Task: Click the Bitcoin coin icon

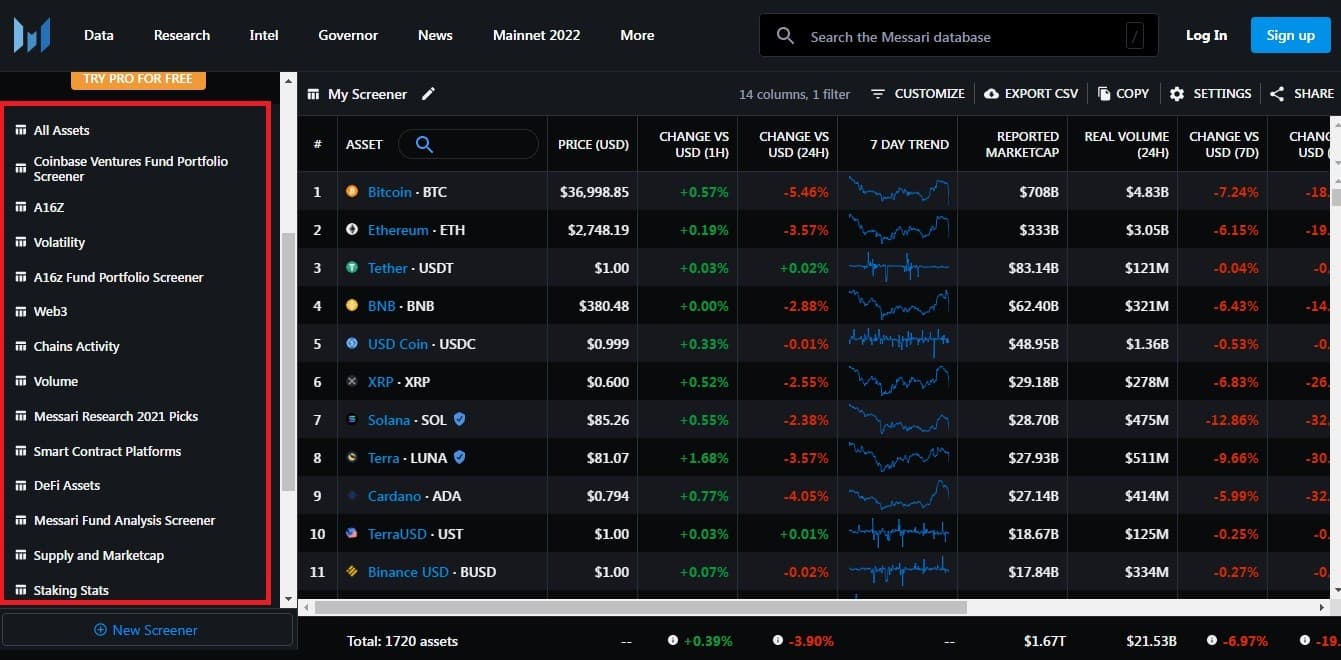Action: click(x=352, y=192)
